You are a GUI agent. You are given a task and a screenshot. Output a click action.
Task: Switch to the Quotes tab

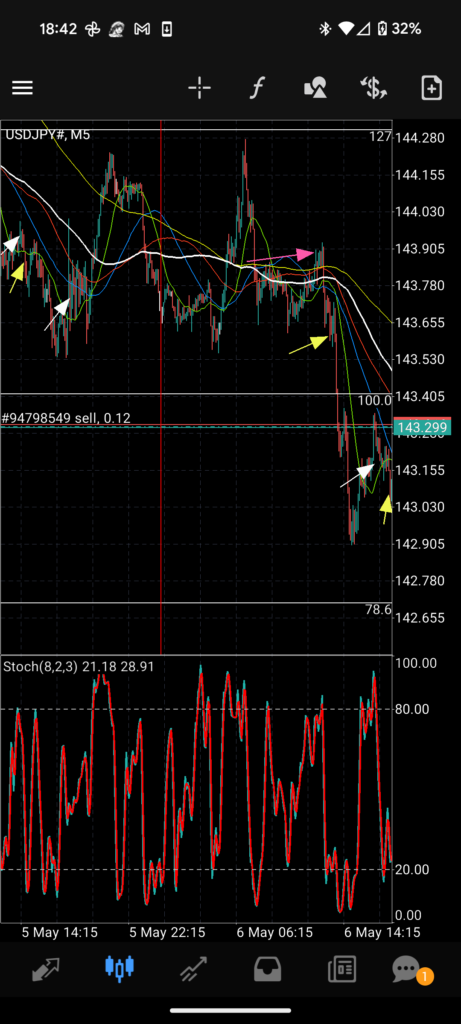[x=46, y=968]
